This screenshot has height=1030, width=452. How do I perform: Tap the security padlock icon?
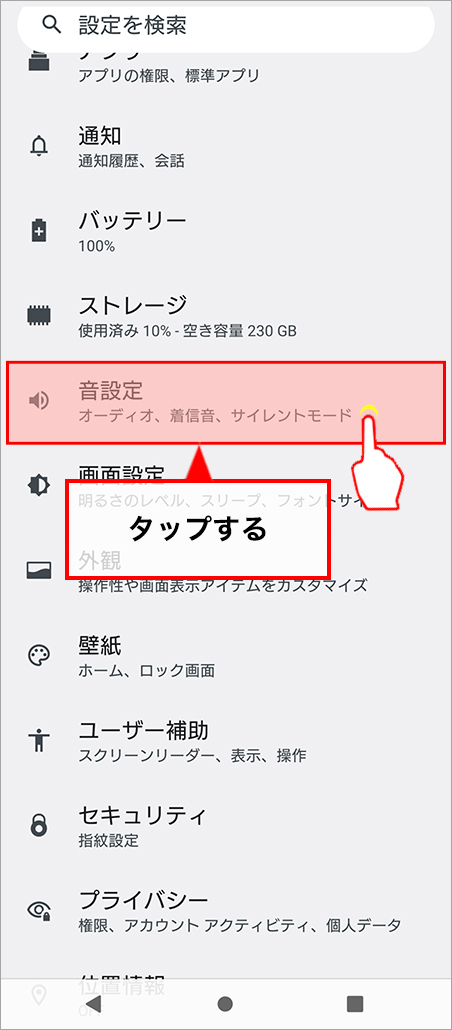[x=39, y=825]
